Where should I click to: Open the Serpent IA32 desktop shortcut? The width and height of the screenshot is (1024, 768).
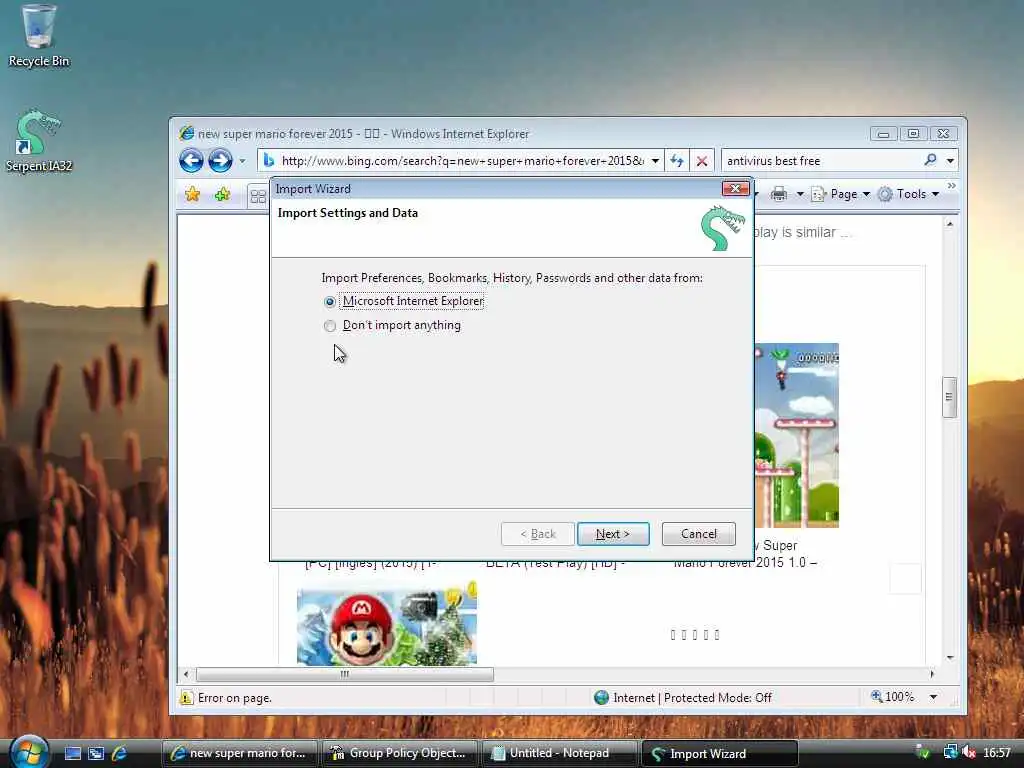[x=38, y=141]
